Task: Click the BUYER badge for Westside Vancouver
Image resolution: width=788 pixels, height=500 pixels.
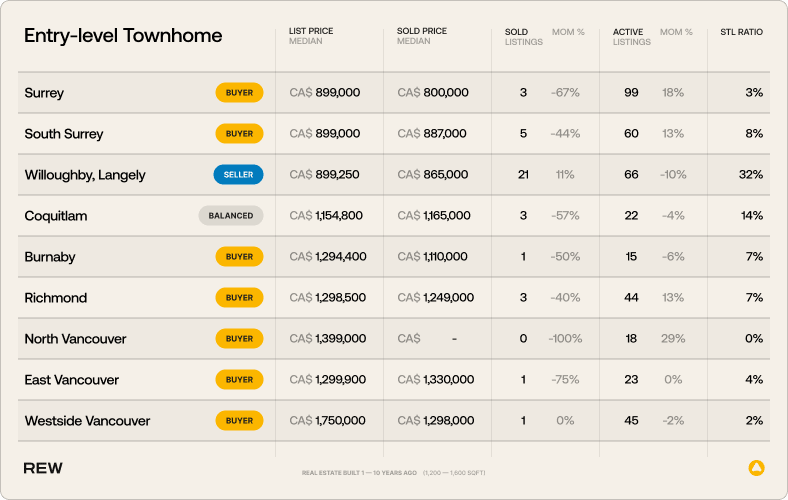Action: (x=239, y=421)
